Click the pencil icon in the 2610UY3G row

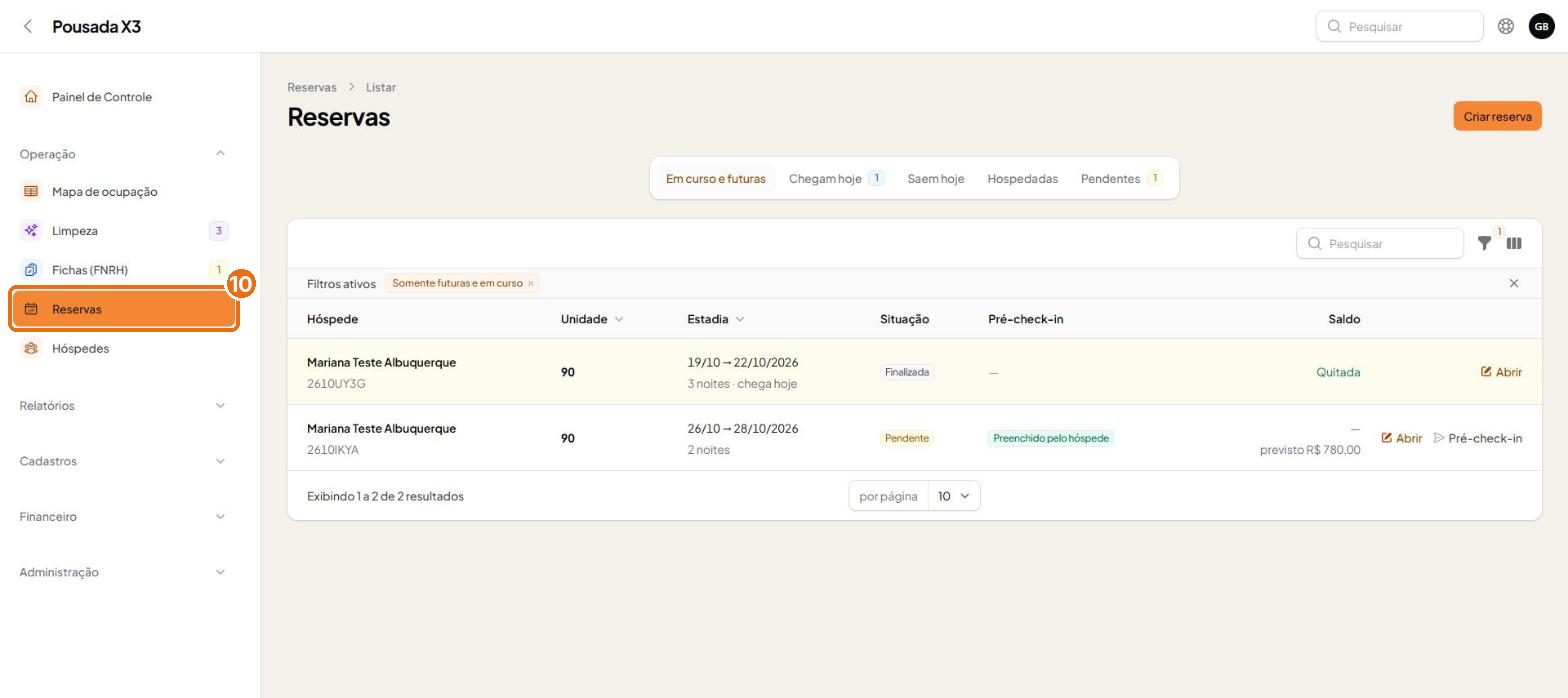point(1486,372)
